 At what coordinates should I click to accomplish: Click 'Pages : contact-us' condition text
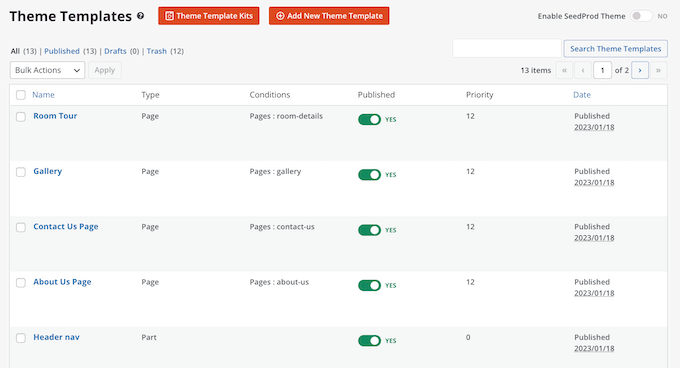tap(282, 227)
